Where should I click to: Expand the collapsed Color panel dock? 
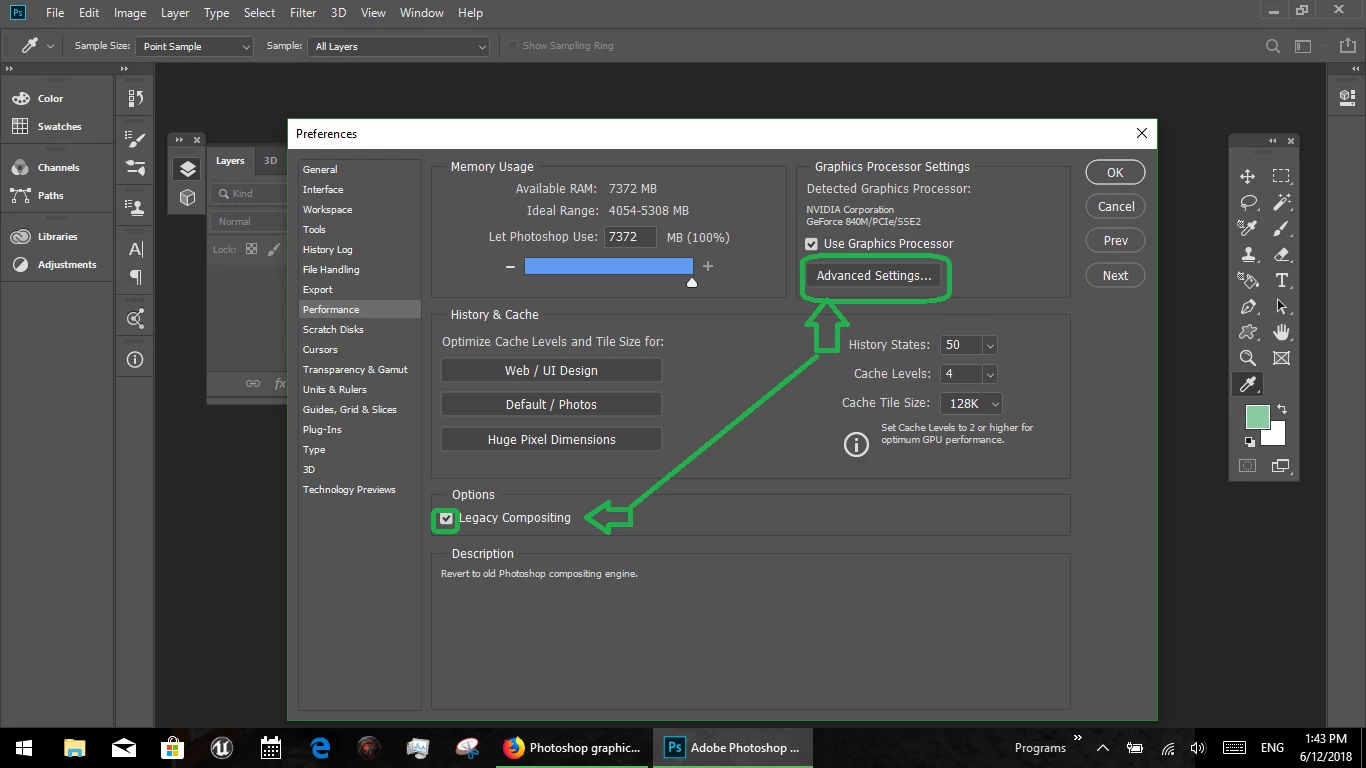coord(10,69)
